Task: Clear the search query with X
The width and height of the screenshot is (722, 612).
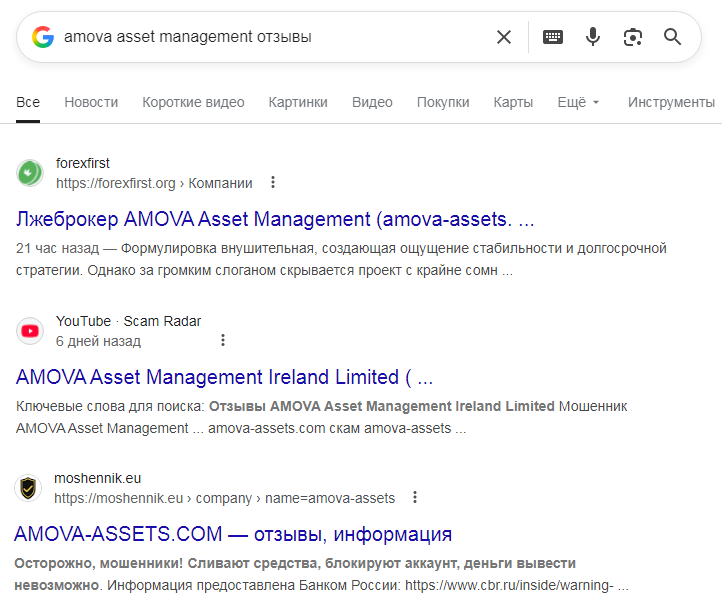Action: (504, 37)
